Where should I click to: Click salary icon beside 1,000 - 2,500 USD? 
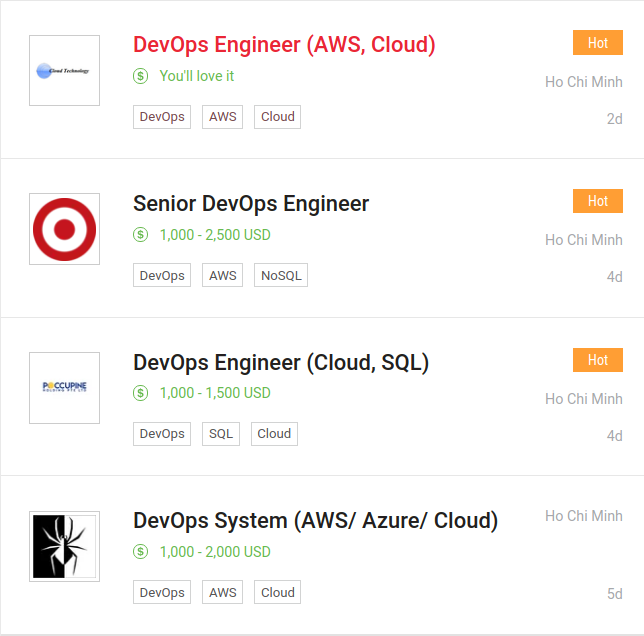[140, 234]
